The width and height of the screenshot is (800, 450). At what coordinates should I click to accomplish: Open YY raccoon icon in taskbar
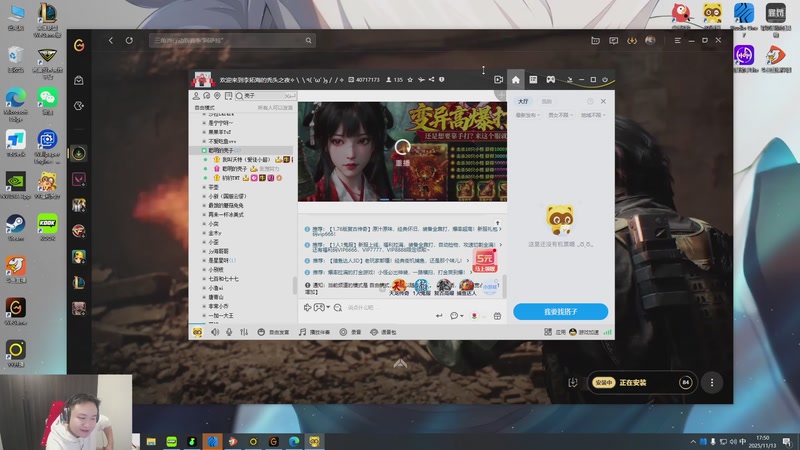(x=314, y=441)
